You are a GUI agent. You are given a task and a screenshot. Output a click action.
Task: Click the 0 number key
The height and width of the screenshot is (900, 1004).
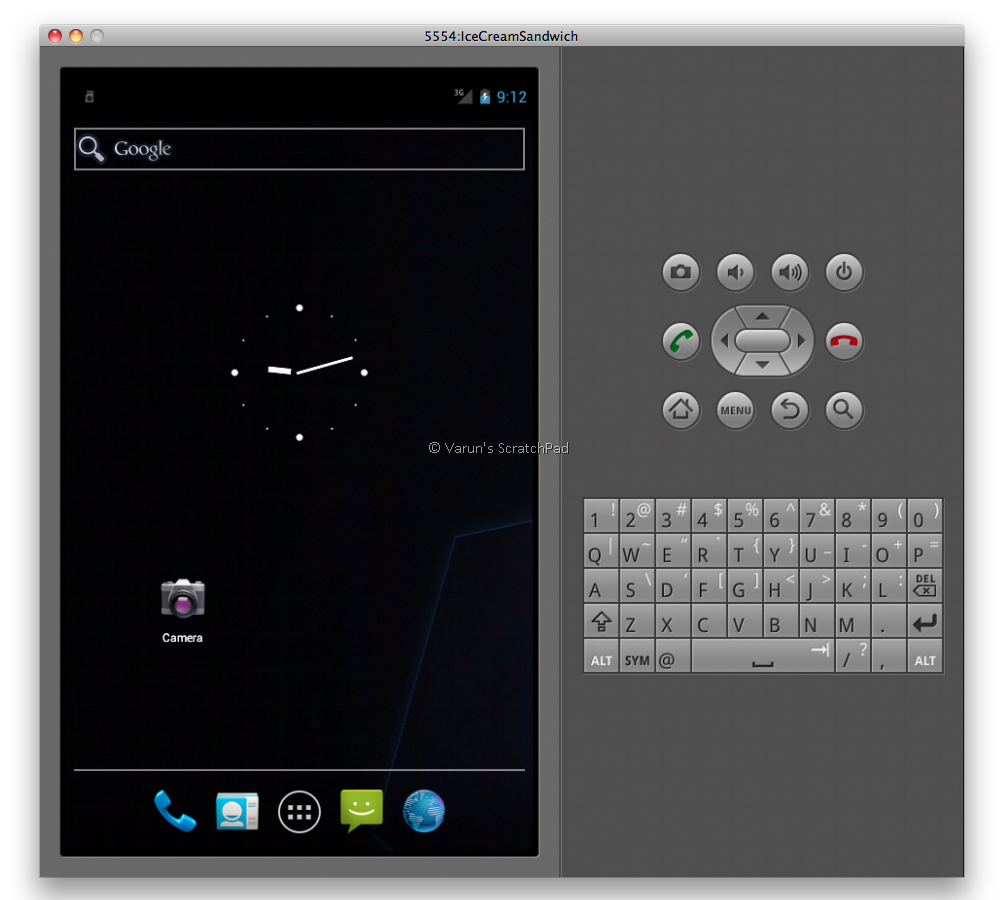click(925, 515)
